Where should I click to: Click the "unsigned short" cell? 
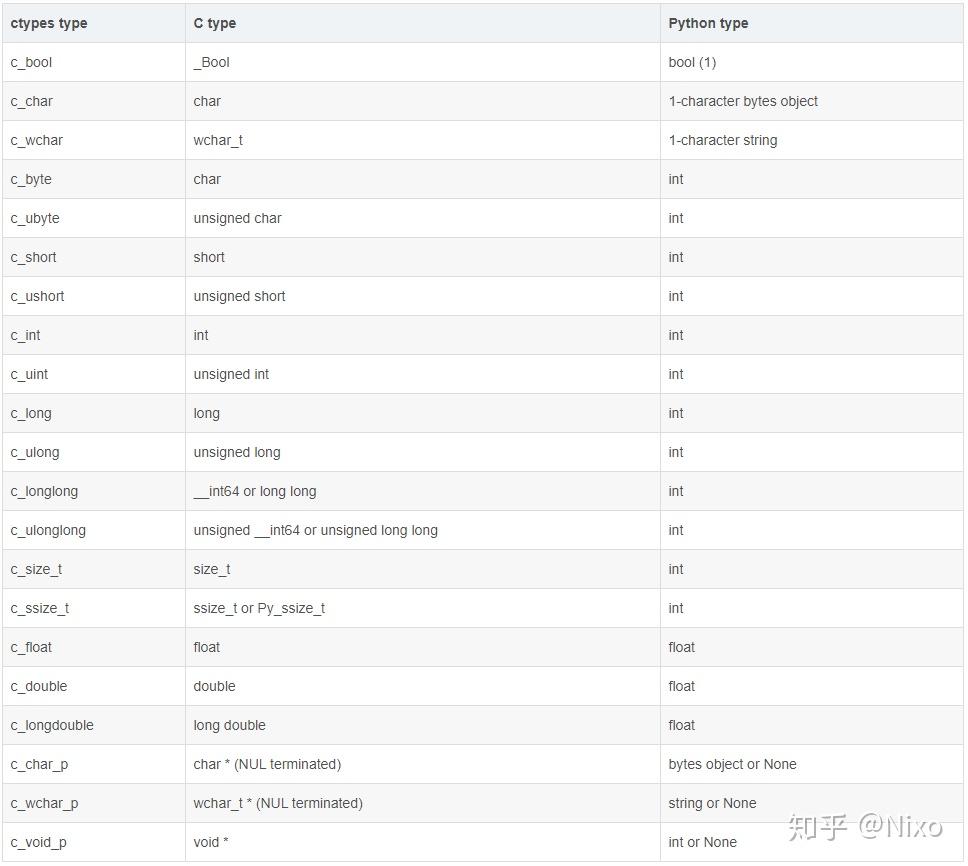point(240,296)
